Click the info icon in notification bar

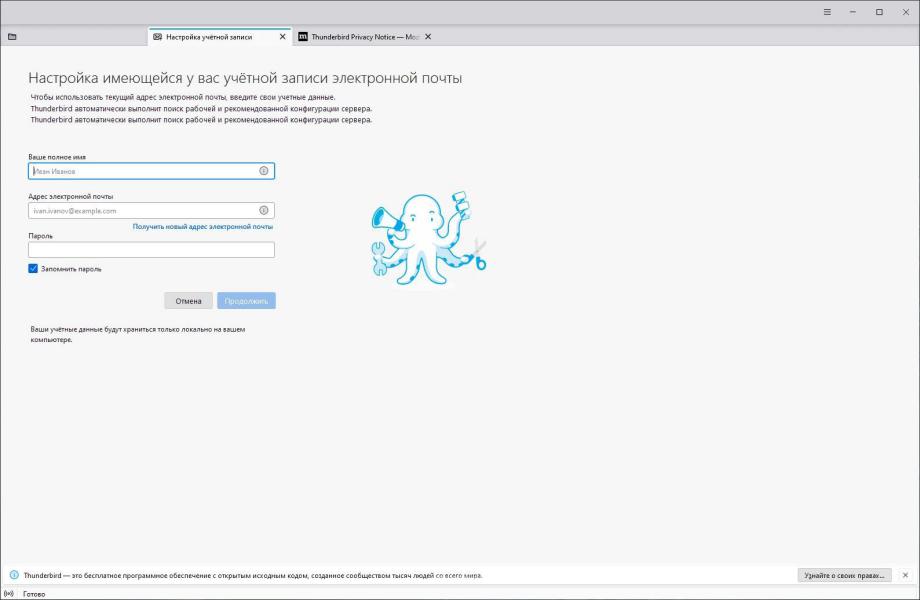coord(14,575)
